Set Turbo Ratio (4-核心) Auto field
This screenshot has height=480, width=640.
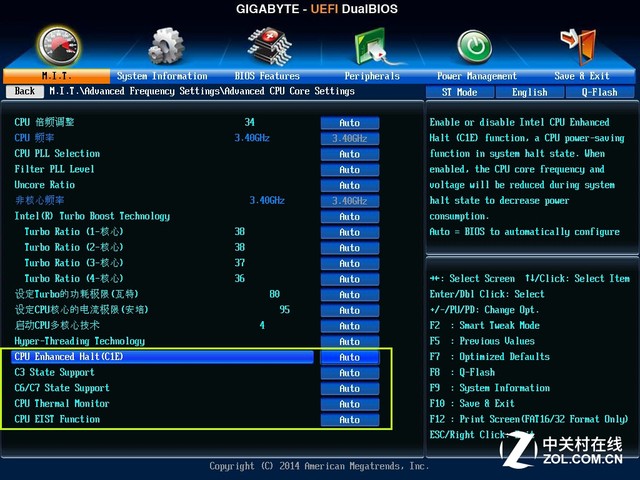pos(350,279)
